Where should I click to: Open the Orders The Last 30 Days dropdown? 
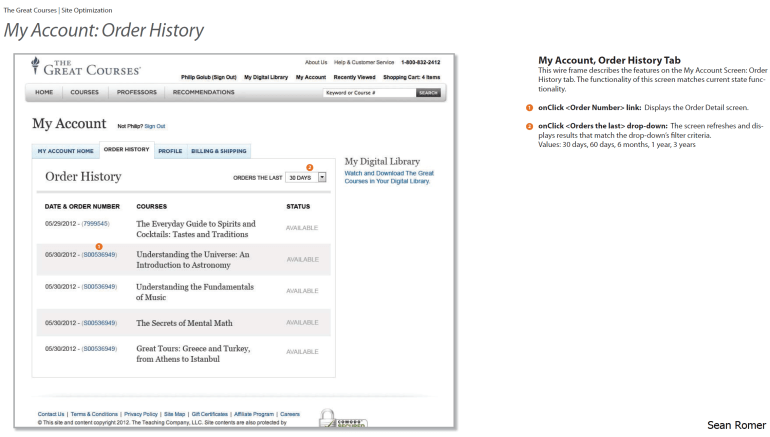tap(322, 177)
